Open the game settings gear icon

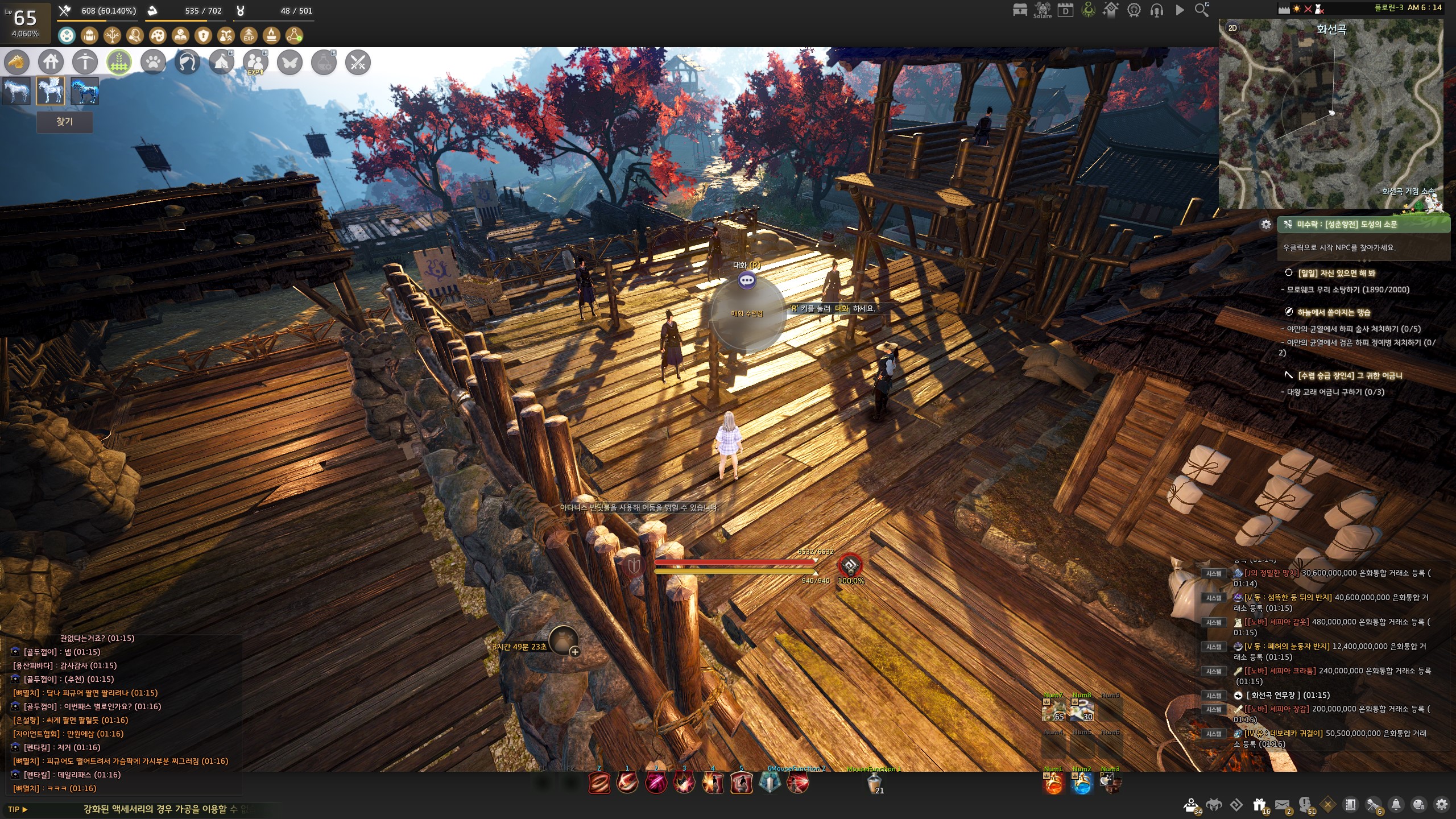[1441, 805]
